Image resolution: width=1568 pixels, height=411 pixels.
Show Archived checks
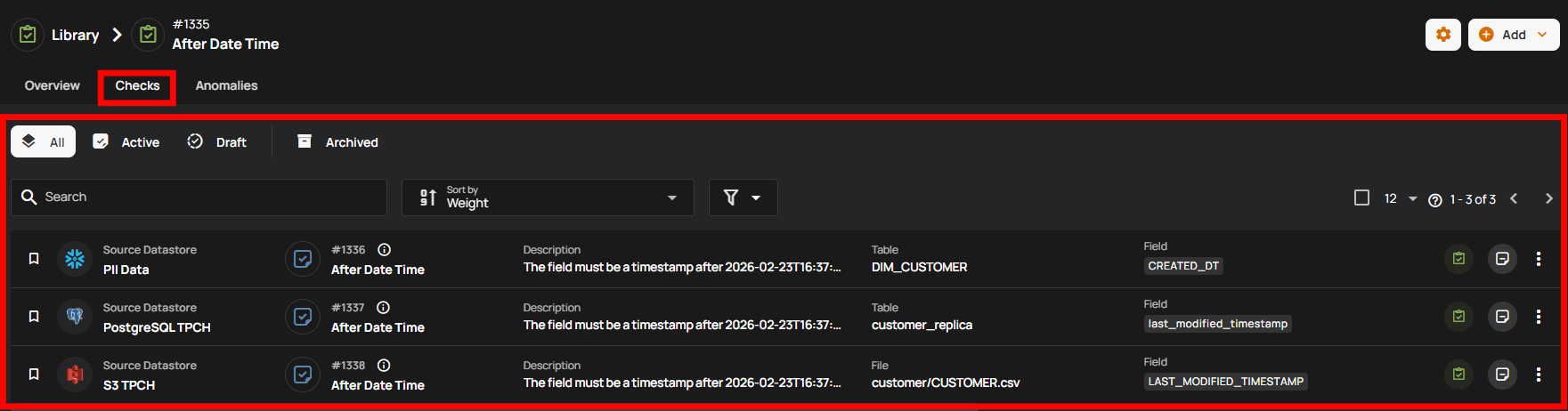click(x=337, y=142)
